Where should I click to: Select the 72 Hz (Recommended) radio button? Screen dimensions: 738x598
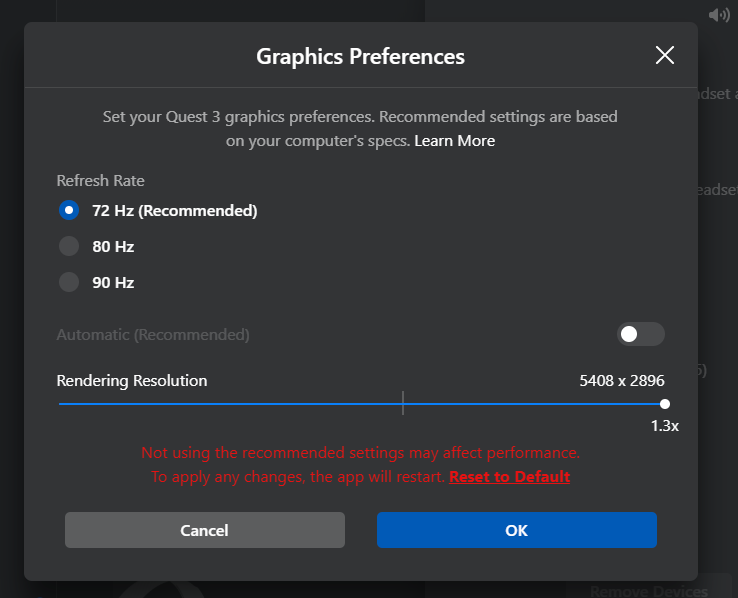(x=69, y=210)
